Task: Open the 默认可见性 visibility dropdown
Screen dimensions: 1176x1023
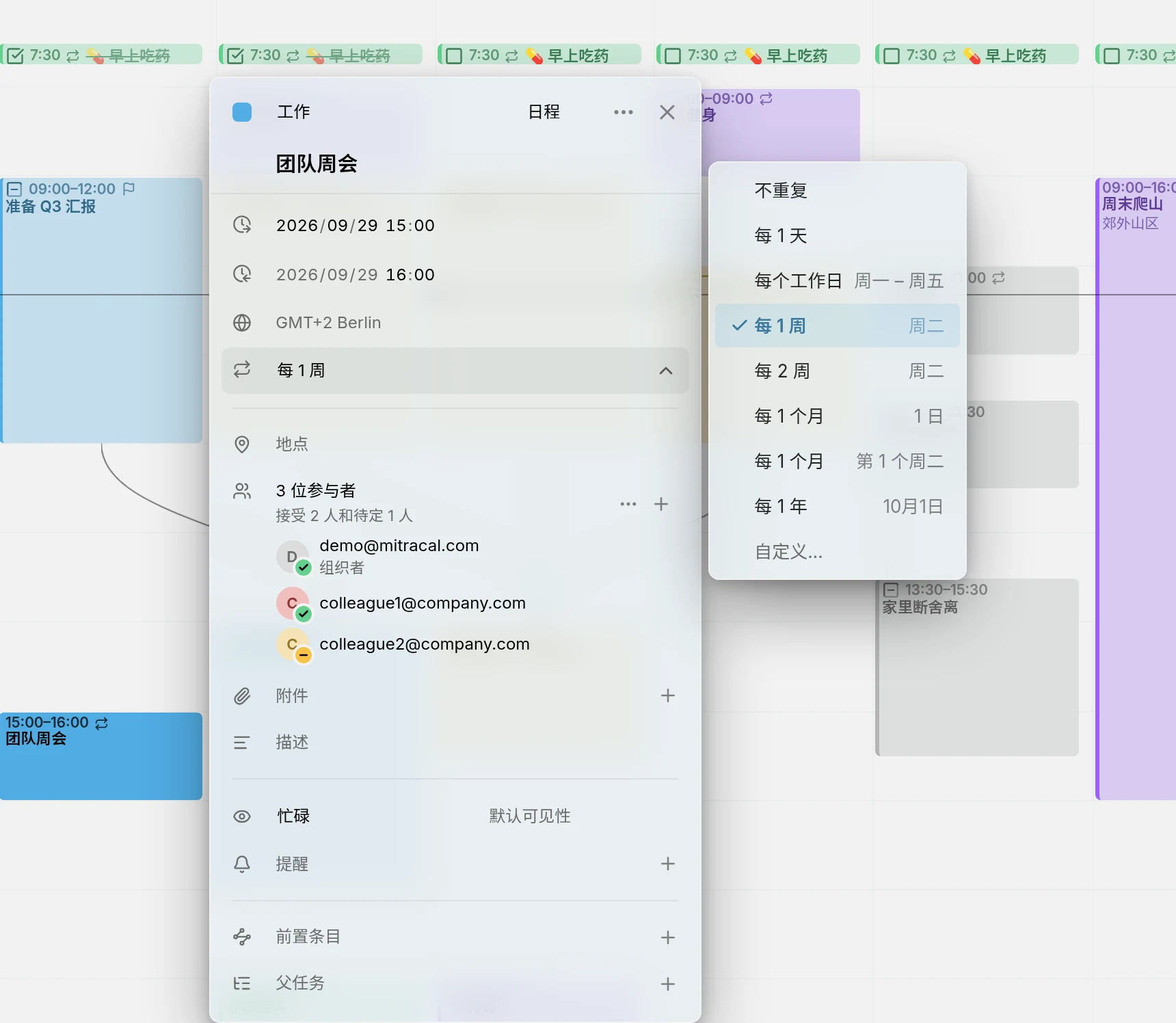Action: pos(530,816)
